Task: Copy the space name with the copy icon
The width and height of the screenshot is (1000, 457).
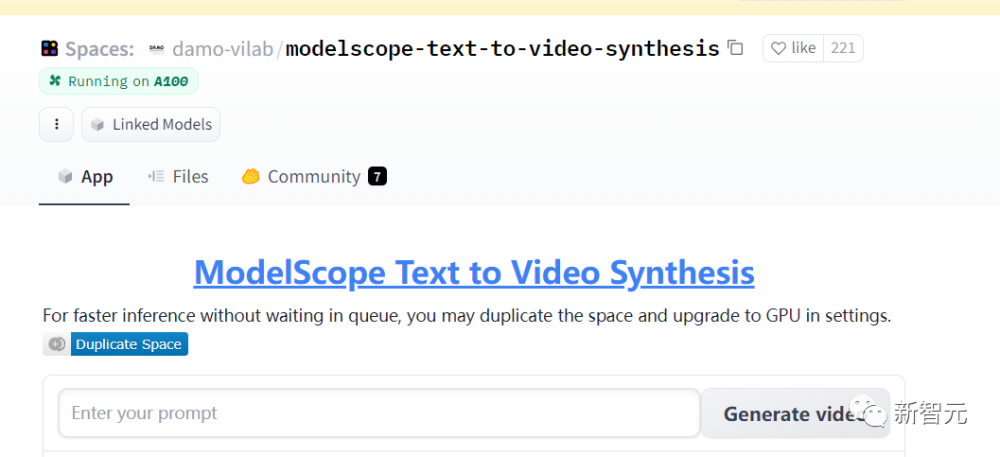Action: click(x=736, y=48)
